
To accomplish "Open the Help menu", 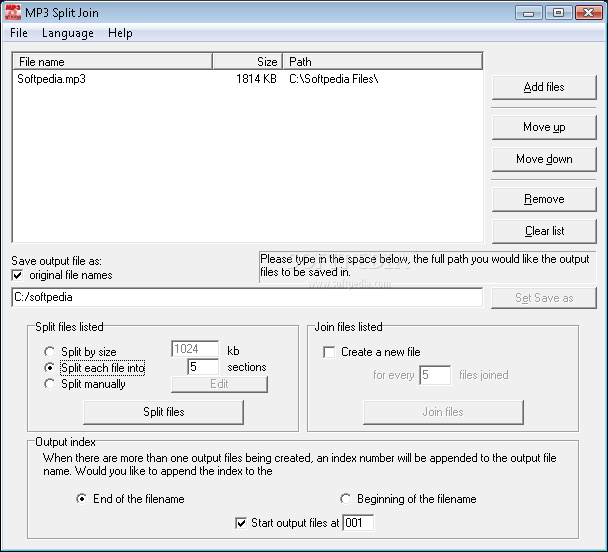I will (x=120, y=33).
